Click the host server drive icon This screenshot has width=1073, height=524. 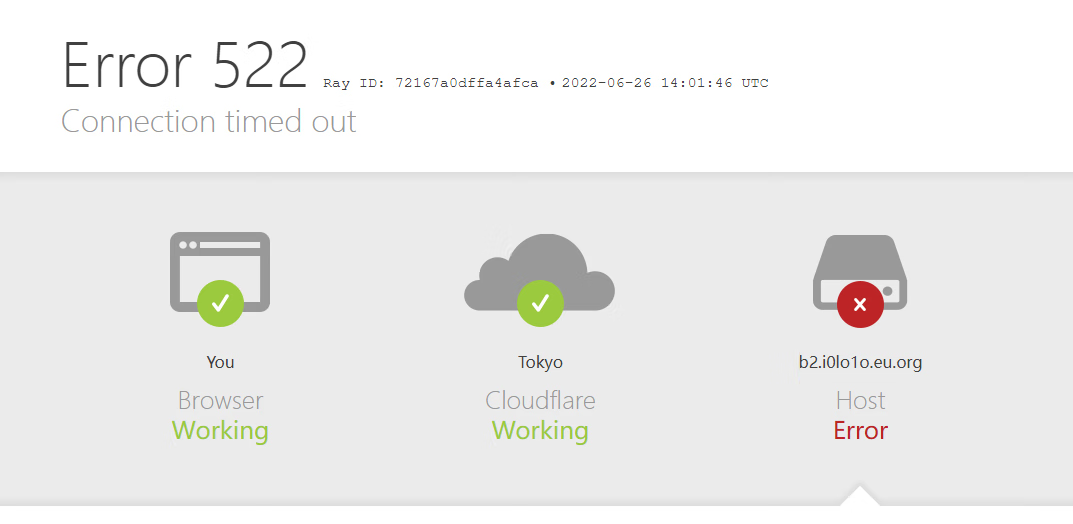pos(860,272)
